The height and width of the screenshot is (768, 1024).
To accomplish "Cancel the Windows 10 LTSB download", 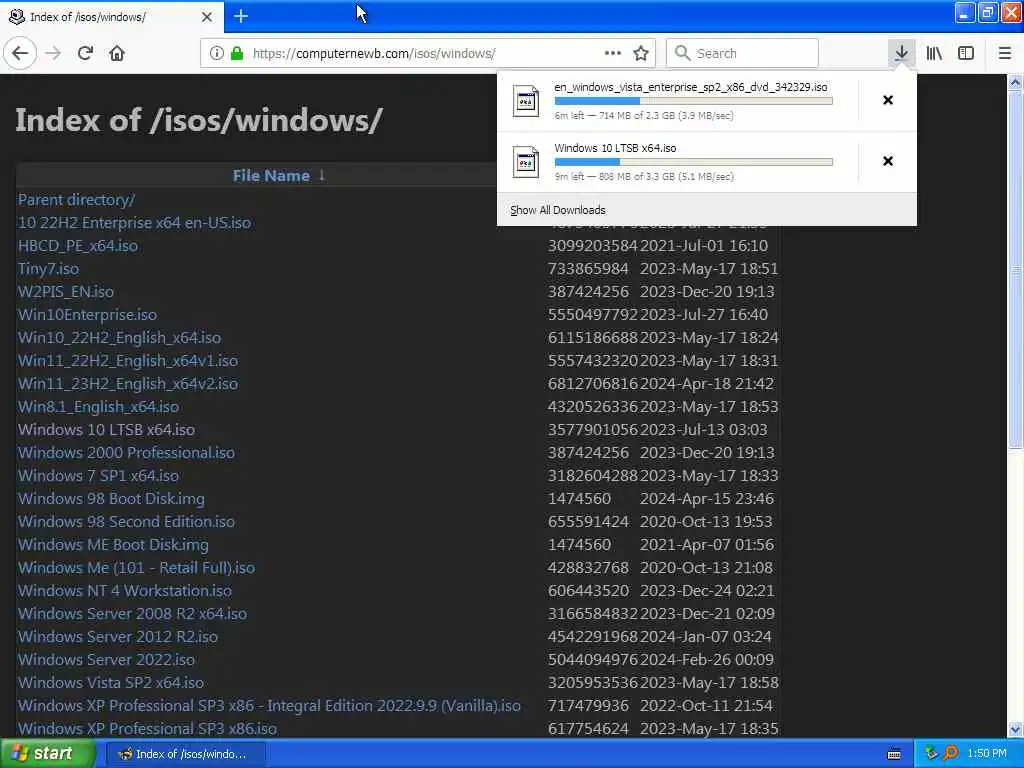I will [x=888, y=161].
